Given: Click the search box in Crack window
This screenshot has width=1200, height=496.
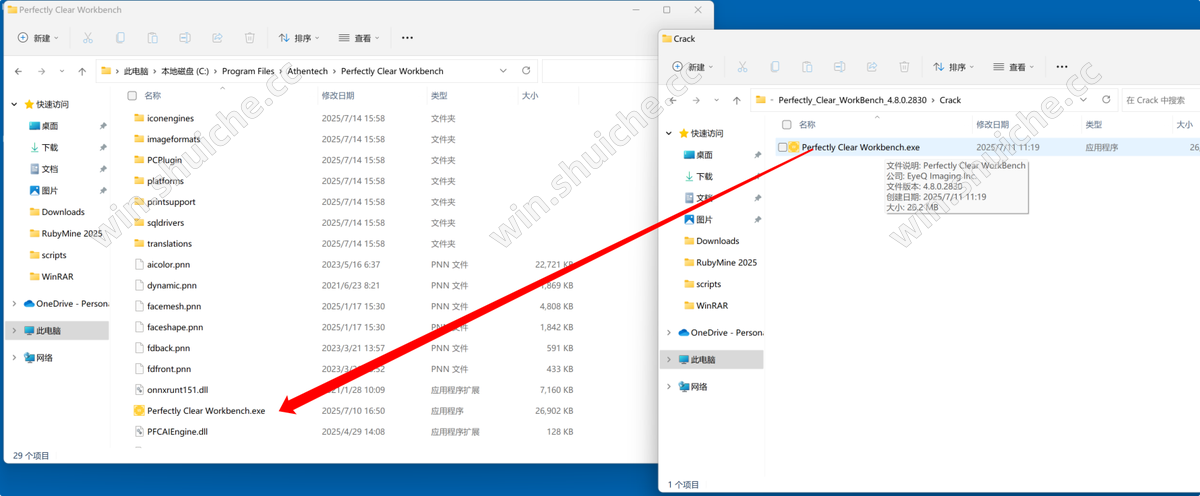Looking at the screenshot, I should click(1160, 100).
